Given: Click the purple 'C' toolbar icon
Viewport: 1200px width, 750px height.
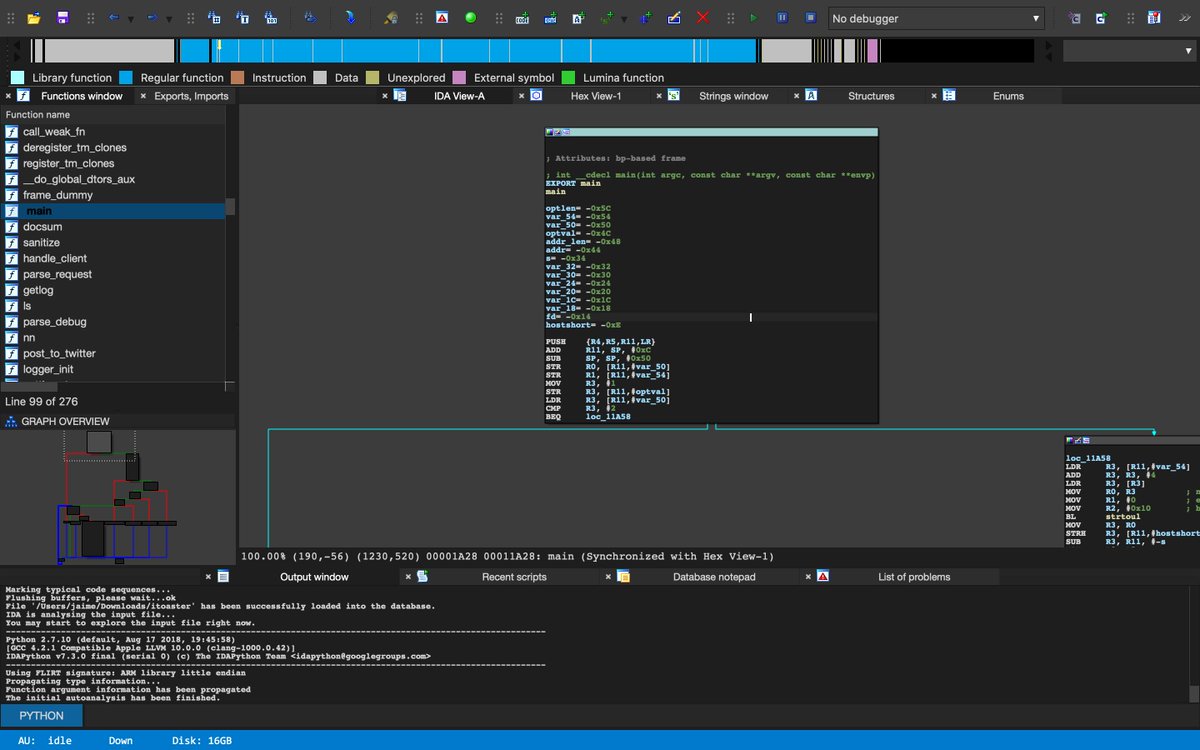Looking at the screenshot, I should coord(1073,18).
